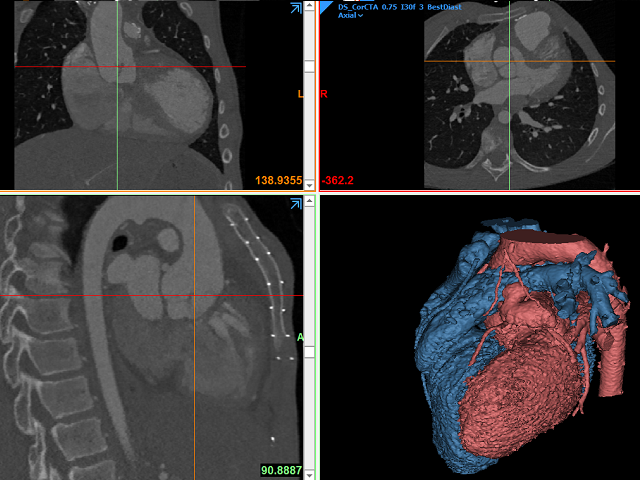Click the sagittal view scrollbar down arrow
This screenshot has height=480, width=640.
(x=309, y=475)
